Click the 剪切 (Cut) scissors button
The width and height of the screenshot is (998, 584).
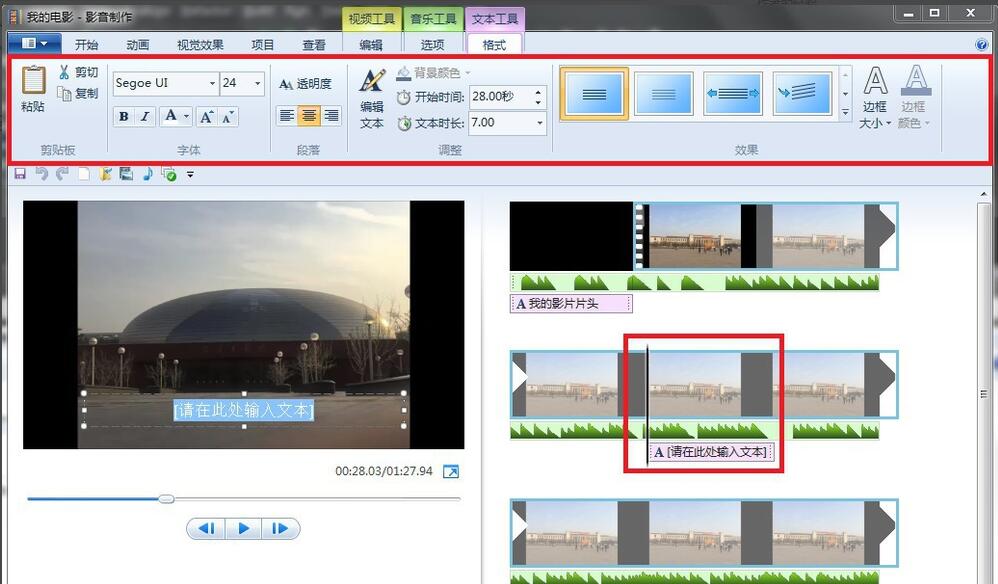(78, 72)
